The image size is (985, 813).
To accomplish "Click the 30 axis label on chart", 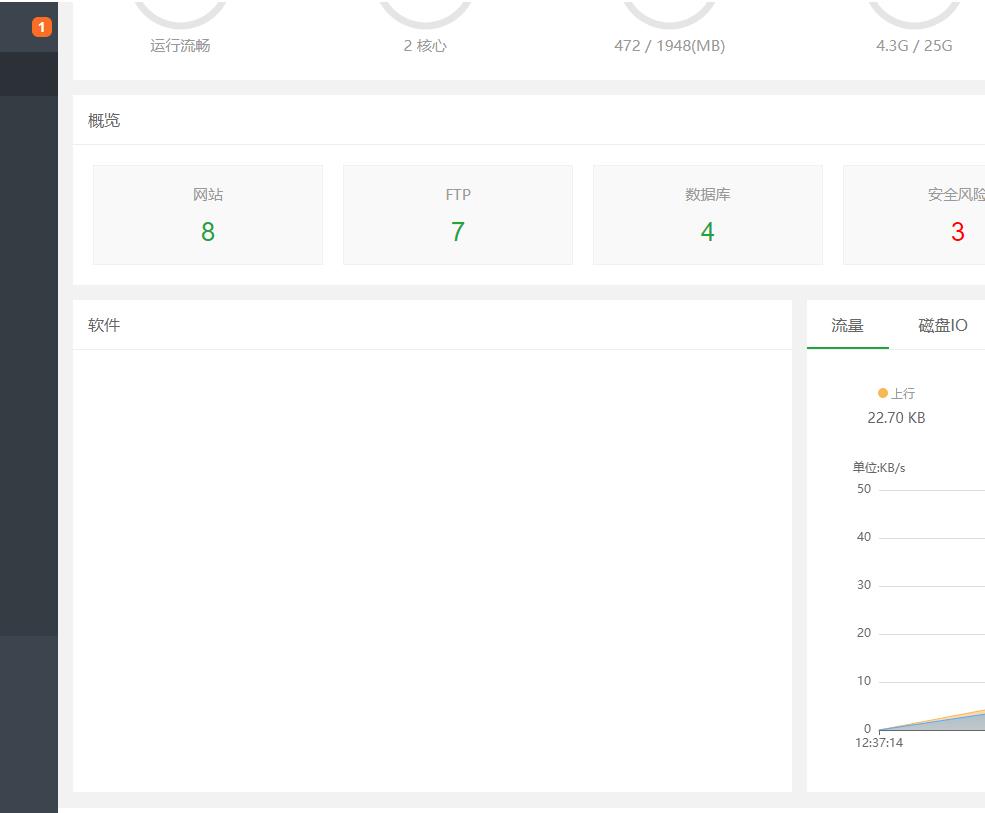I will point(864,585).
